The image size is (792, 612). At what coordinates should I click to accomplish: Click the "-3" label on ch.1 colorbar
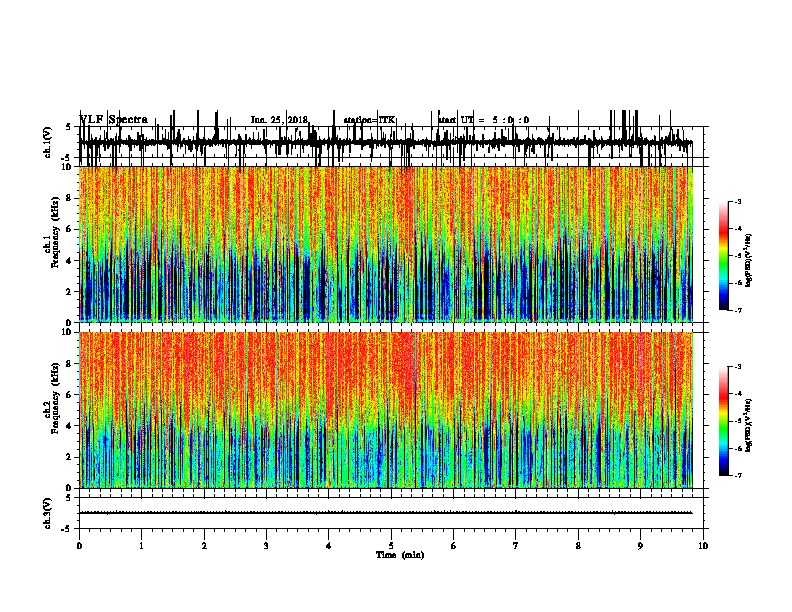point(737,201)
